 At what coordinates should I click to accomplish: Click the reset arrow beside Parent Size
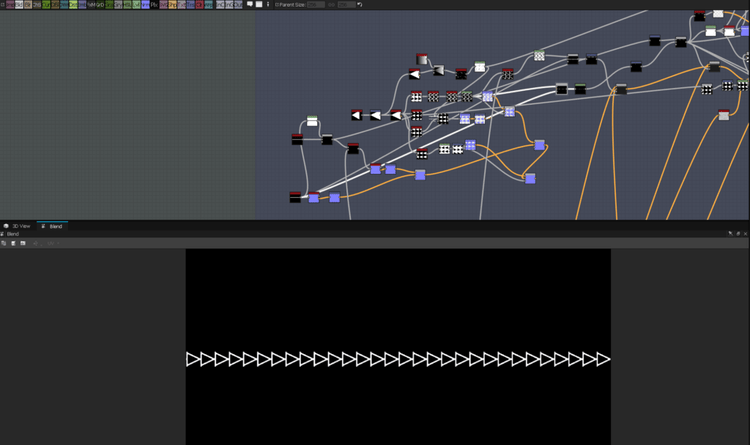pos(360,4)
